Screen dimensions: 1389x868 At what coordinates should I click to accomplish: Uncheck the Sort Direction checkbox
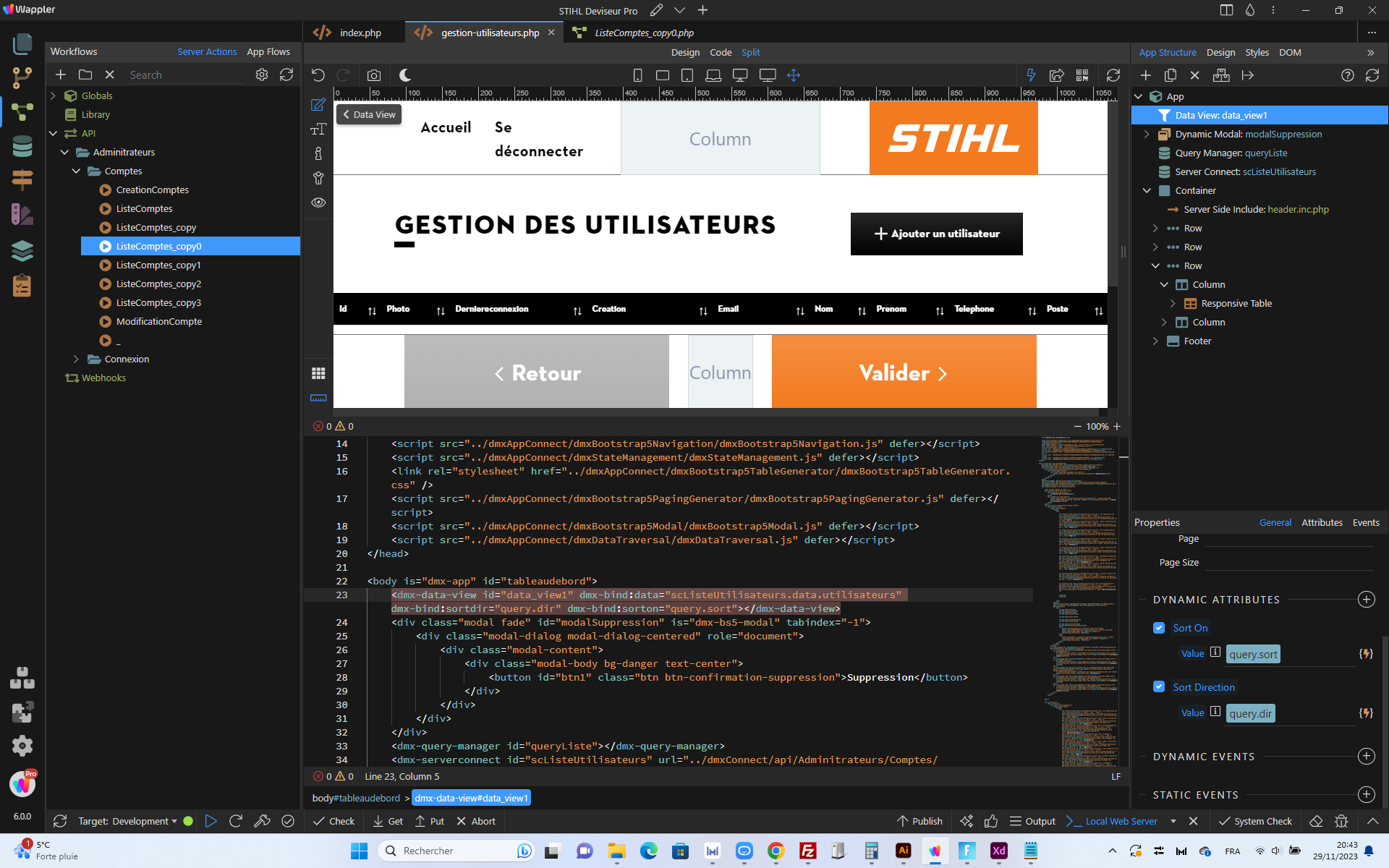1159,687
